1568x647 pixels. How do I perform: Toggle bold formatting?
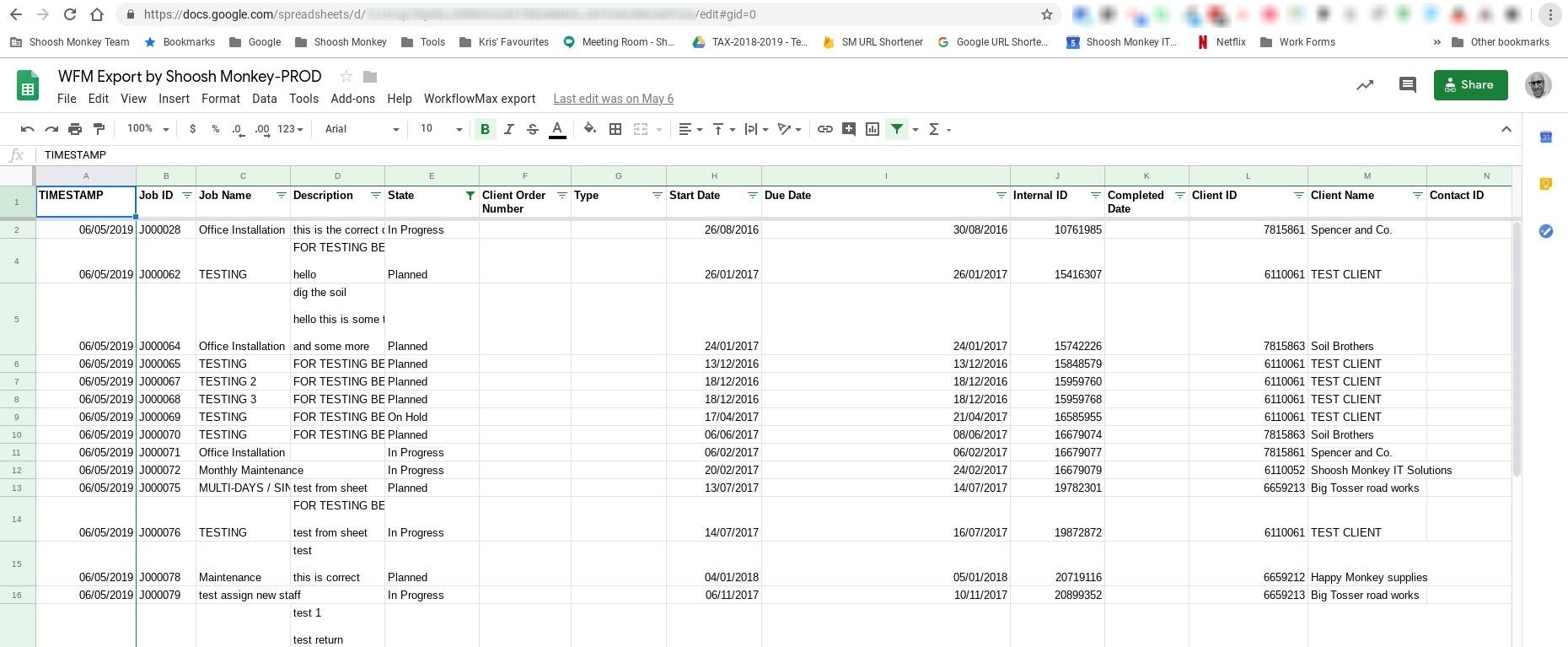point(485,129)
